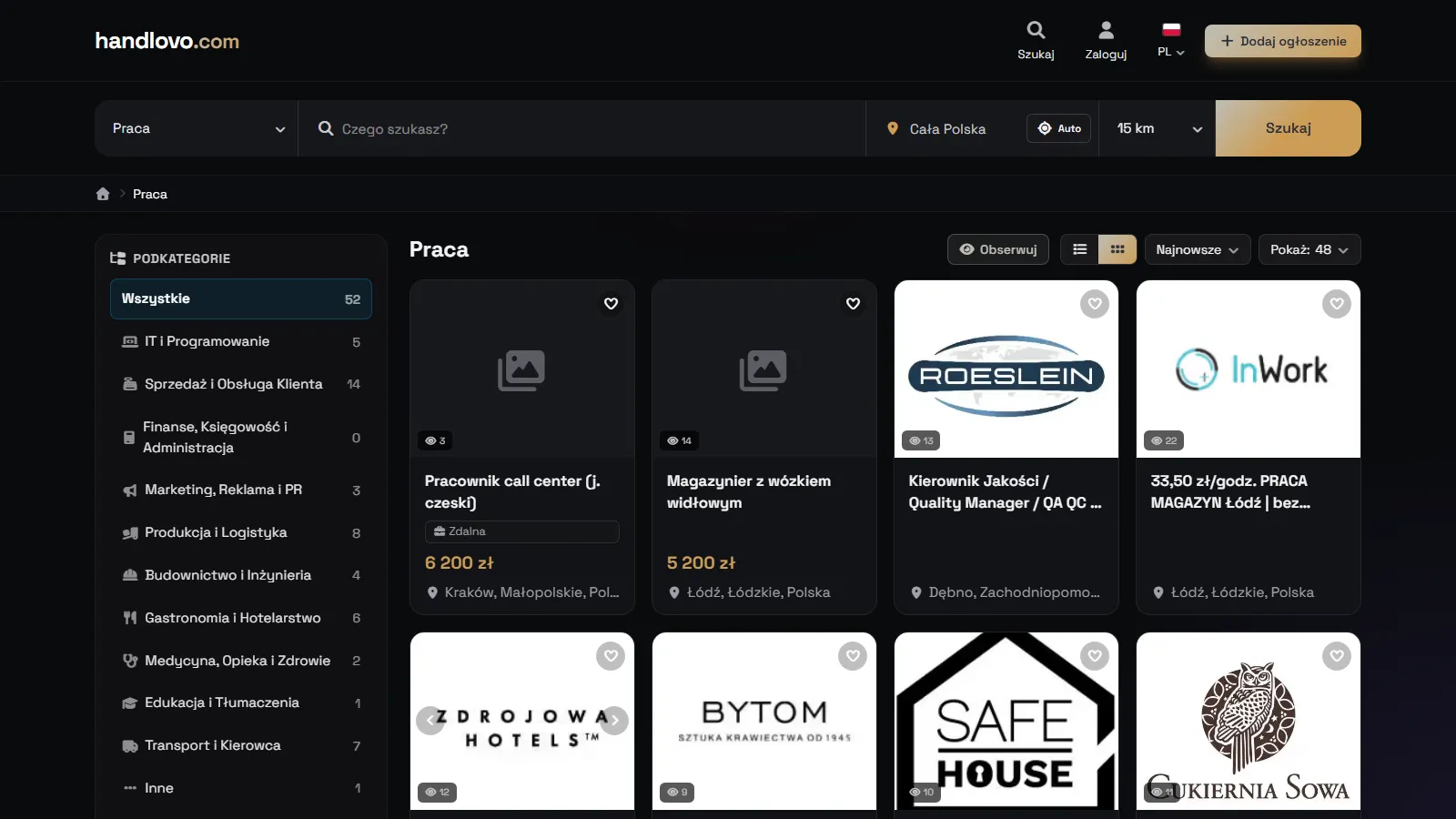The width and height of the screenshot is (1456, 819).
Task: Click the Zaloguj user icon
Action: coord(1106,30)
